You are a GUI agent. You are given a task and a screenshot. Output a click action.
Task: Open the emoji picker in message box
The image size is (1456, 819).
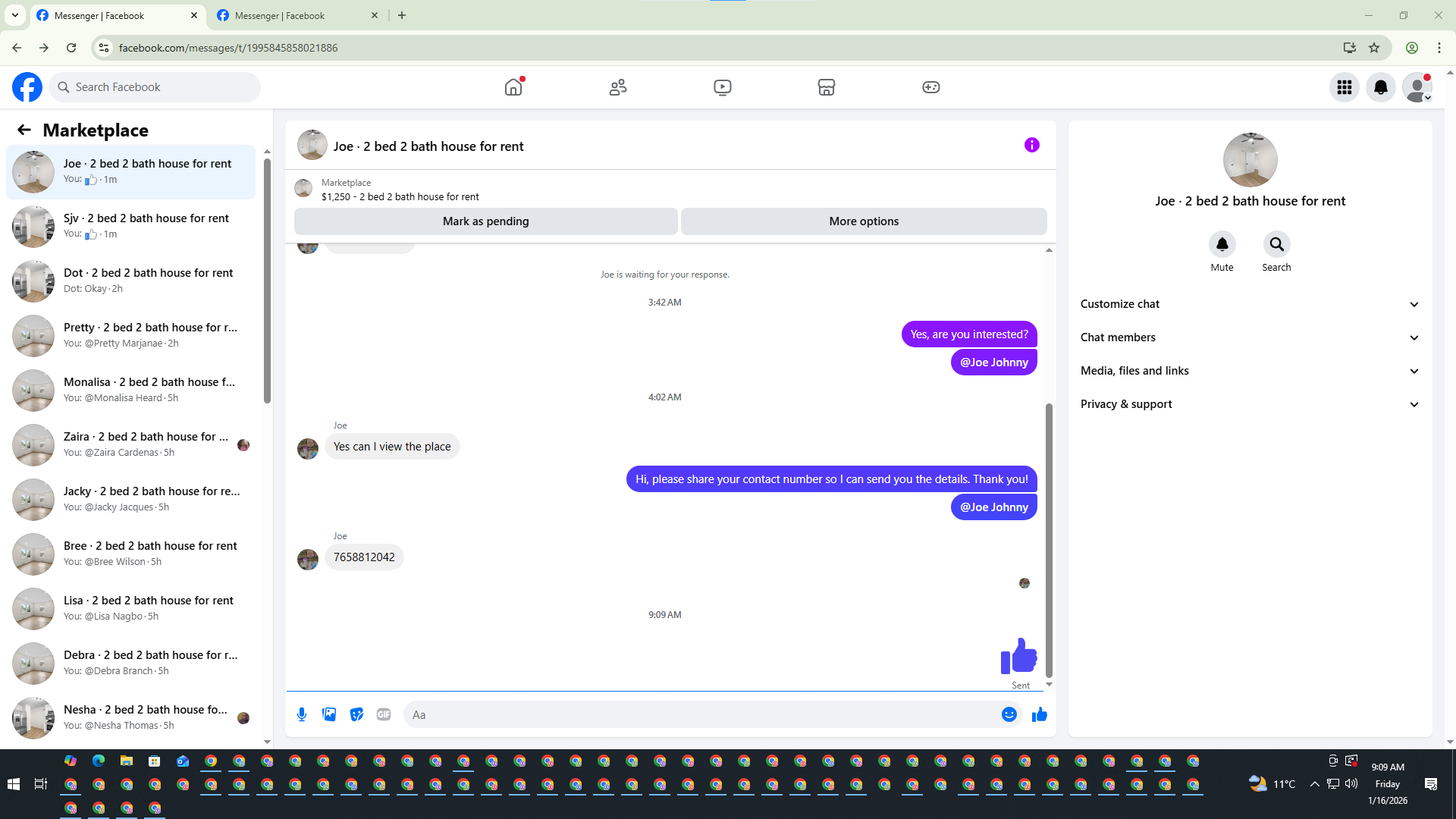(1009, 714)
